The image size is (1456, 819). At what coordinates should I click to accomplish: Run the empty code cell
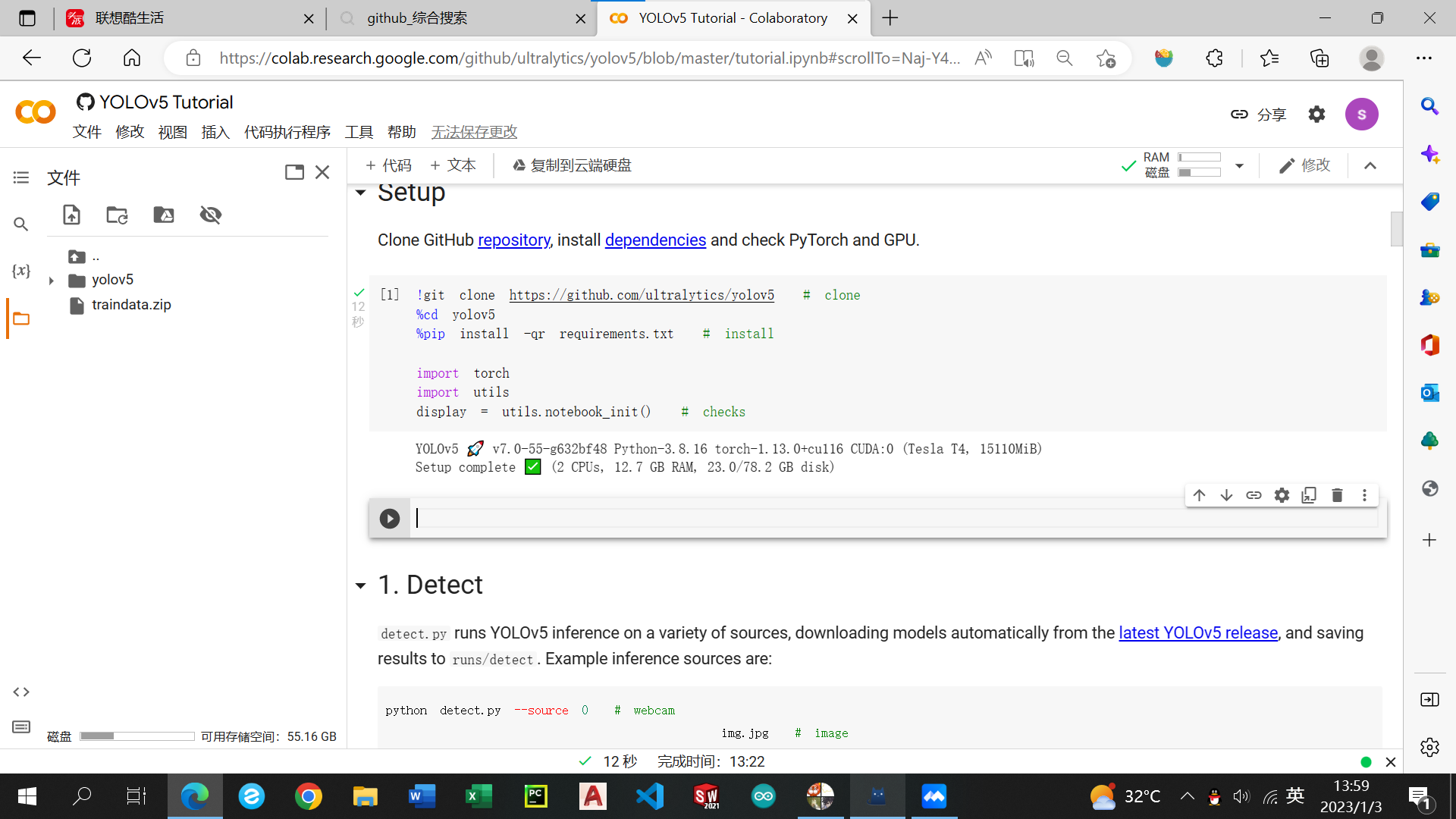pos(389,519)
